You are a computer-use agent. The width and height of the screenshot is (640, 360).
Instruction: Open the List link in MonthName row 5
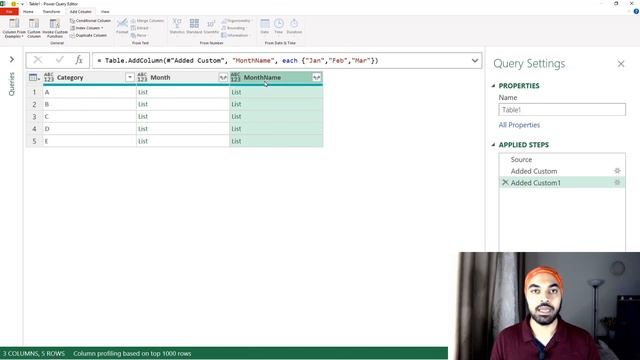tap(236, 141)
